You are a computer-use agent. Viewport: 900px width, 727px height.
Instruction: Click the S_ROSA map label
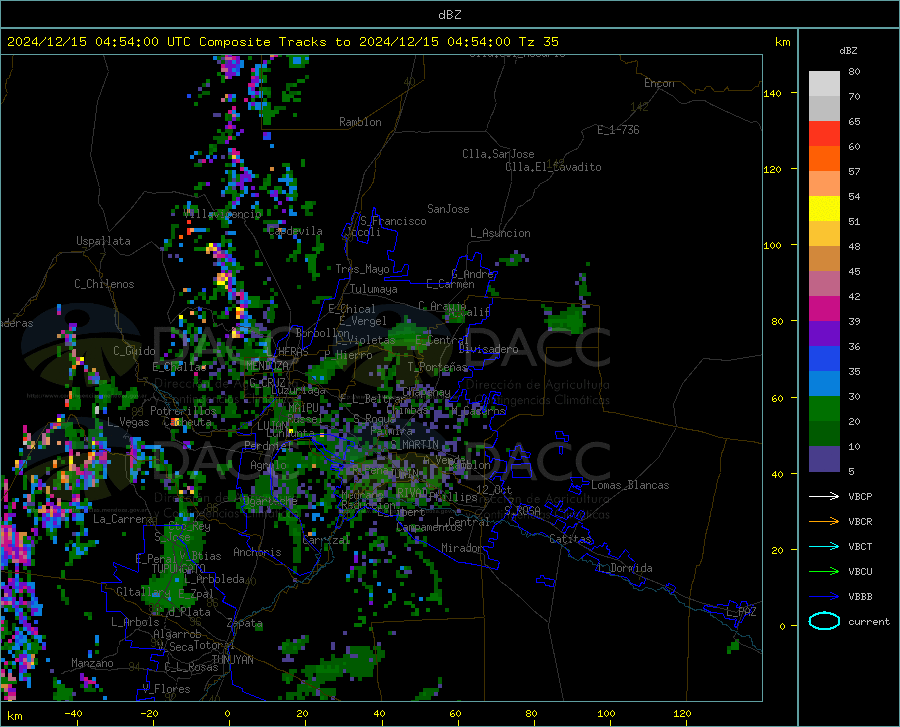click(x=522, y=510)
